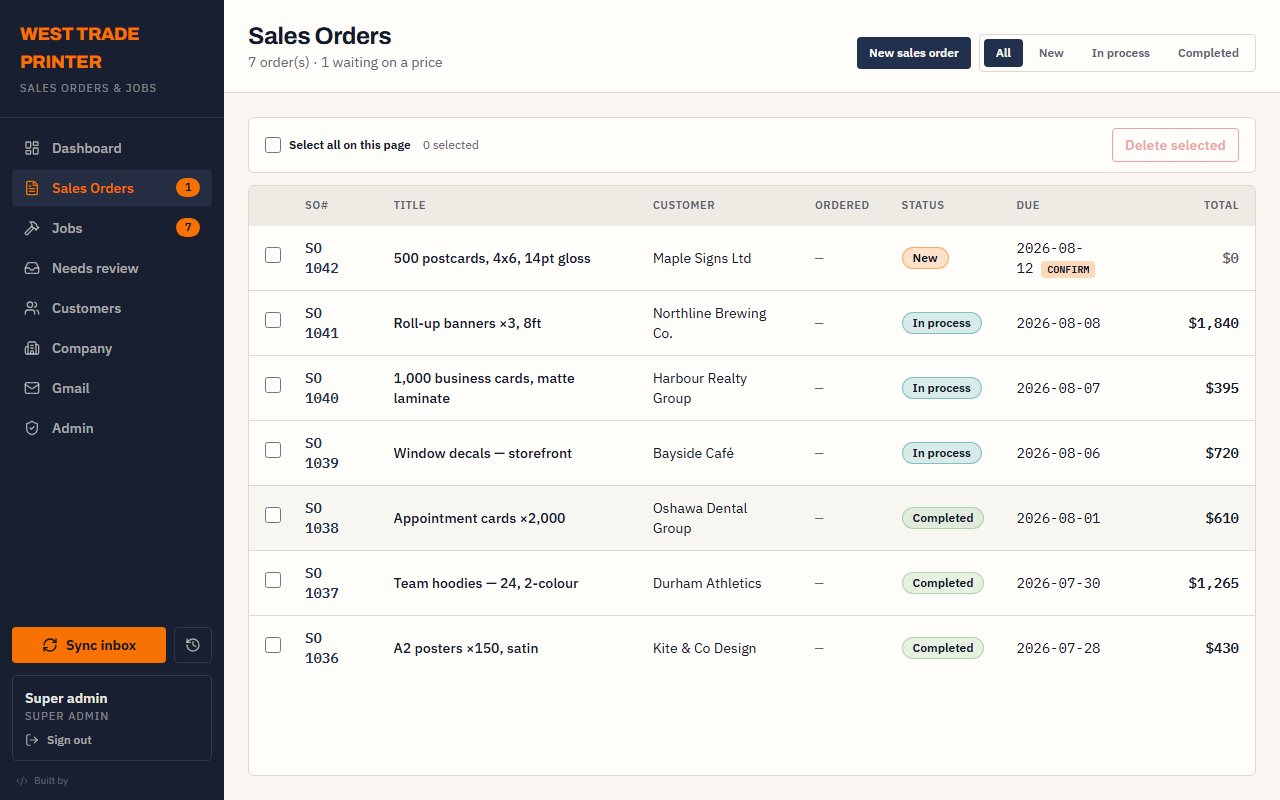Open the Needs review section

(112, 268)
